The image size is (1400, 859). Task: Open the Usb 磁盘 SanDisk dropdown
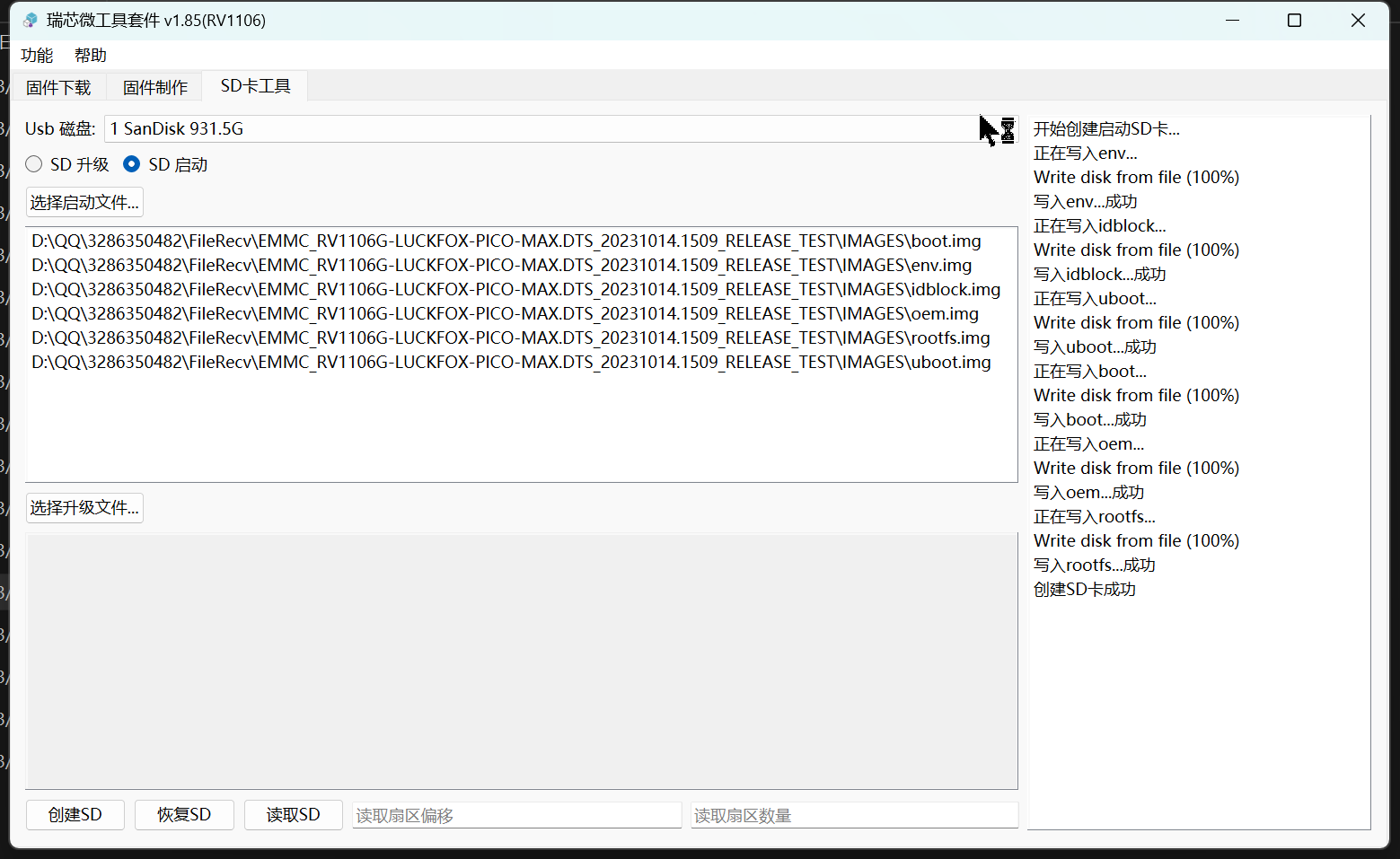point(561,128)
